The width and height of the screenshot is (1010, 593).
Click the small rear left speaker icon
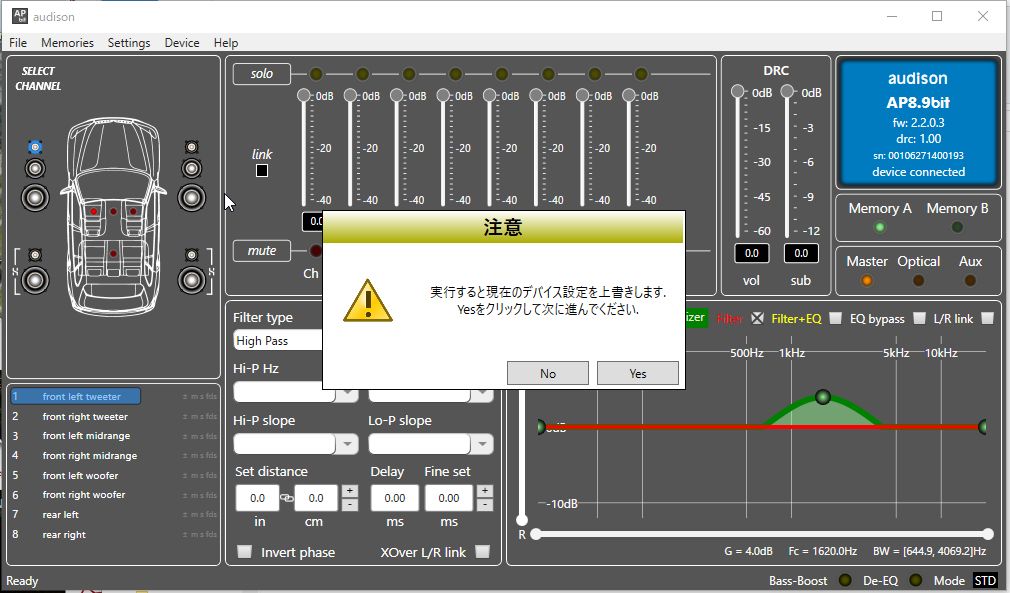35,255
